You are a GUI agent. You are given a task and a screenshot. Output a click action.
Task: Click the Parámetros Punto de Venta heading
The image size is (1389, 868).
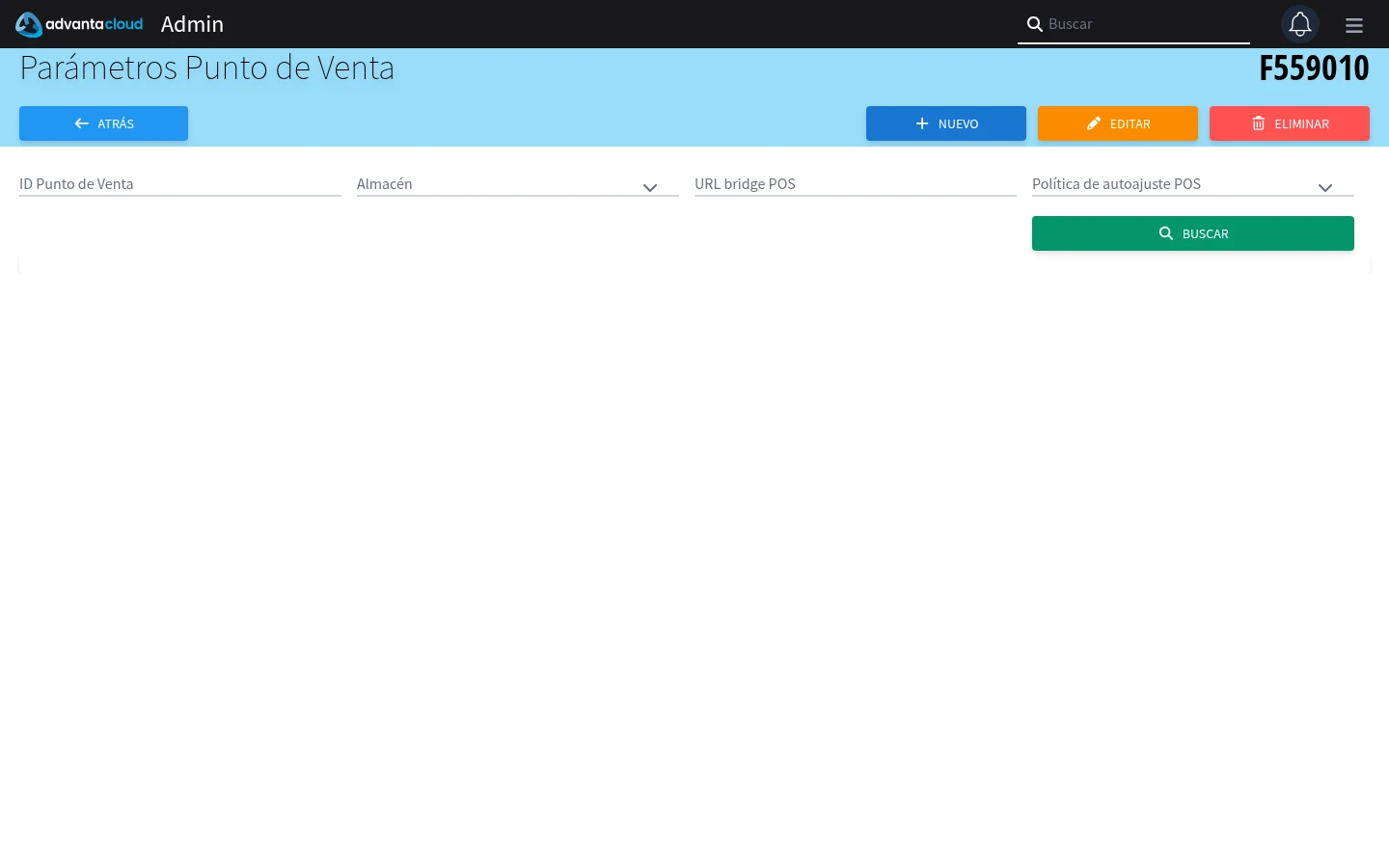(207, 68)
